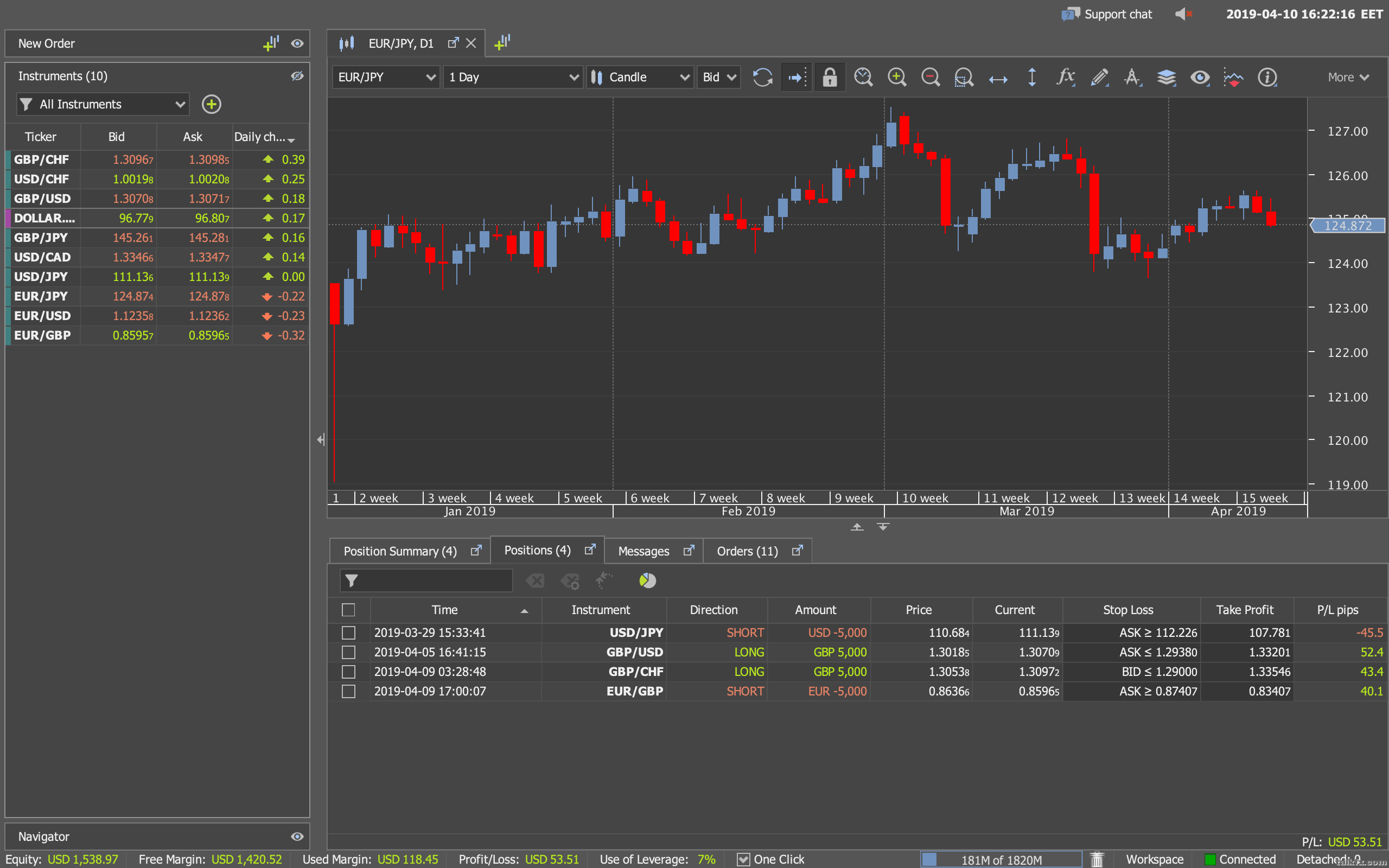The image size is (1389, 868).
Task: Open the time-period zoom clock icon
Action: click(863, 77)
